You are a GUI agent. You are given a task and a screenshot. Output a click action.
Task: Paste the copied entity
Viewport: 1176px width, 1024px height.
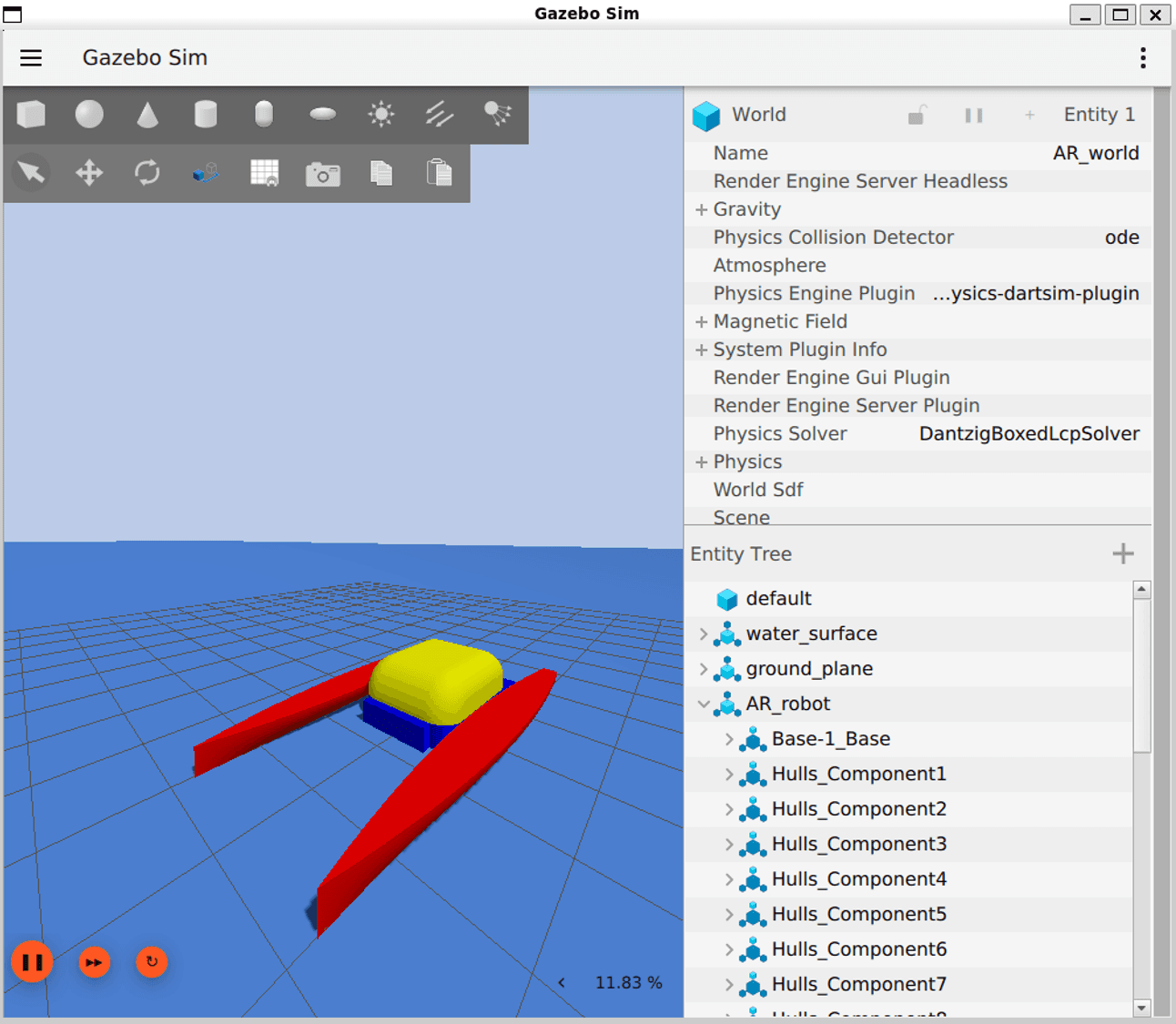(440, 173)
